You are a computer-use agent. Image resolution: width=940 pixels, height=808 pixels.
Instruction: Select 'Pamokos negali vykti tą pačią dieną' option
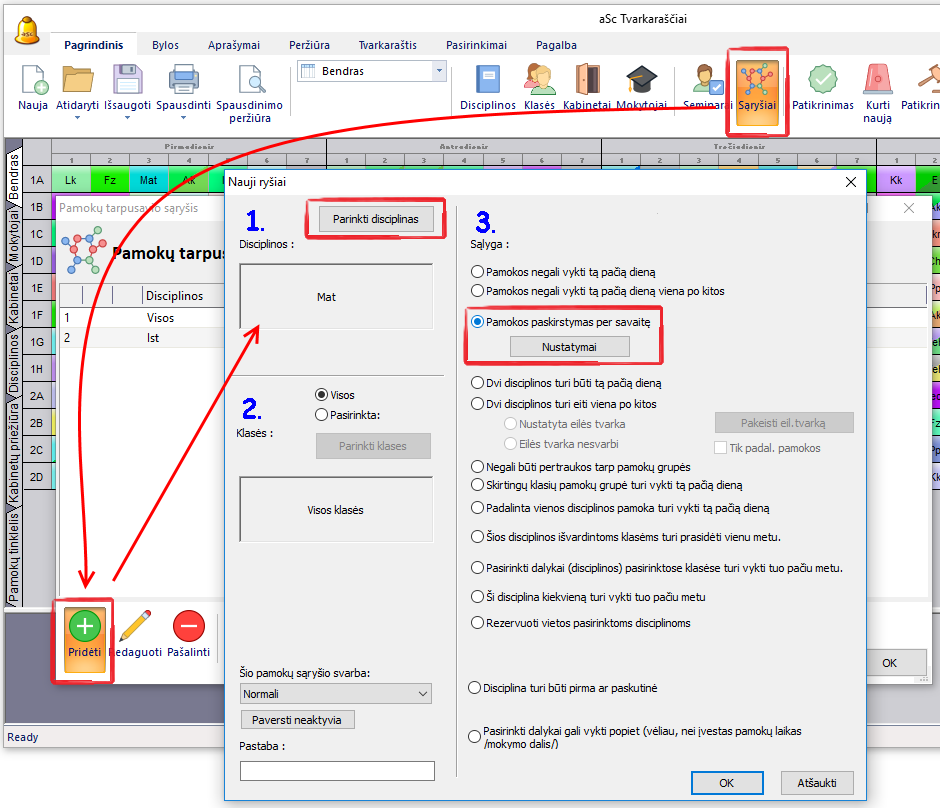tap(476, 272)
